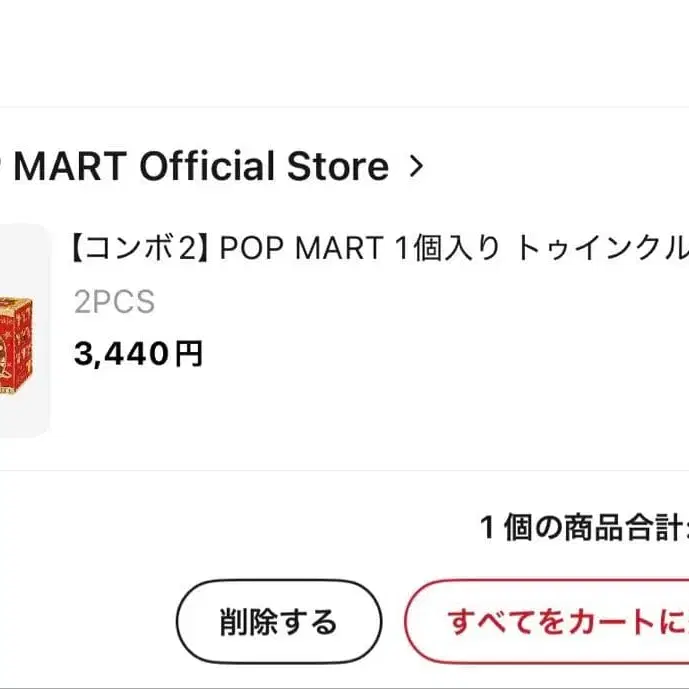Select the 2PCS variant label
Image resolution: width=689 pixels, height=689 pixels.
click(114, 302)
